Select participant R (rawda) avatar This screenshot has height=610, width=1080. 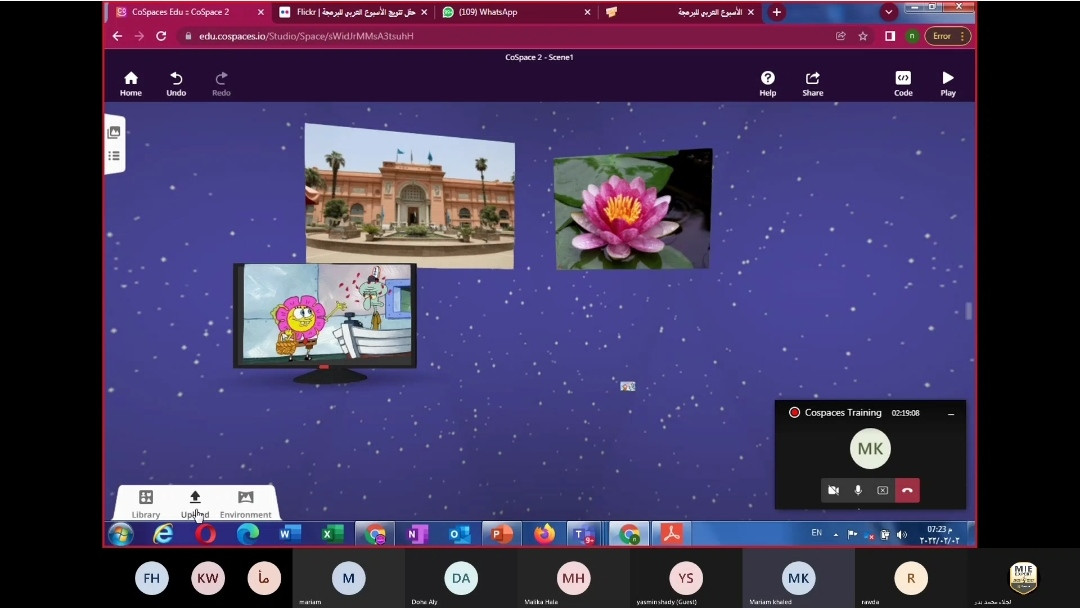click(911, 578)
